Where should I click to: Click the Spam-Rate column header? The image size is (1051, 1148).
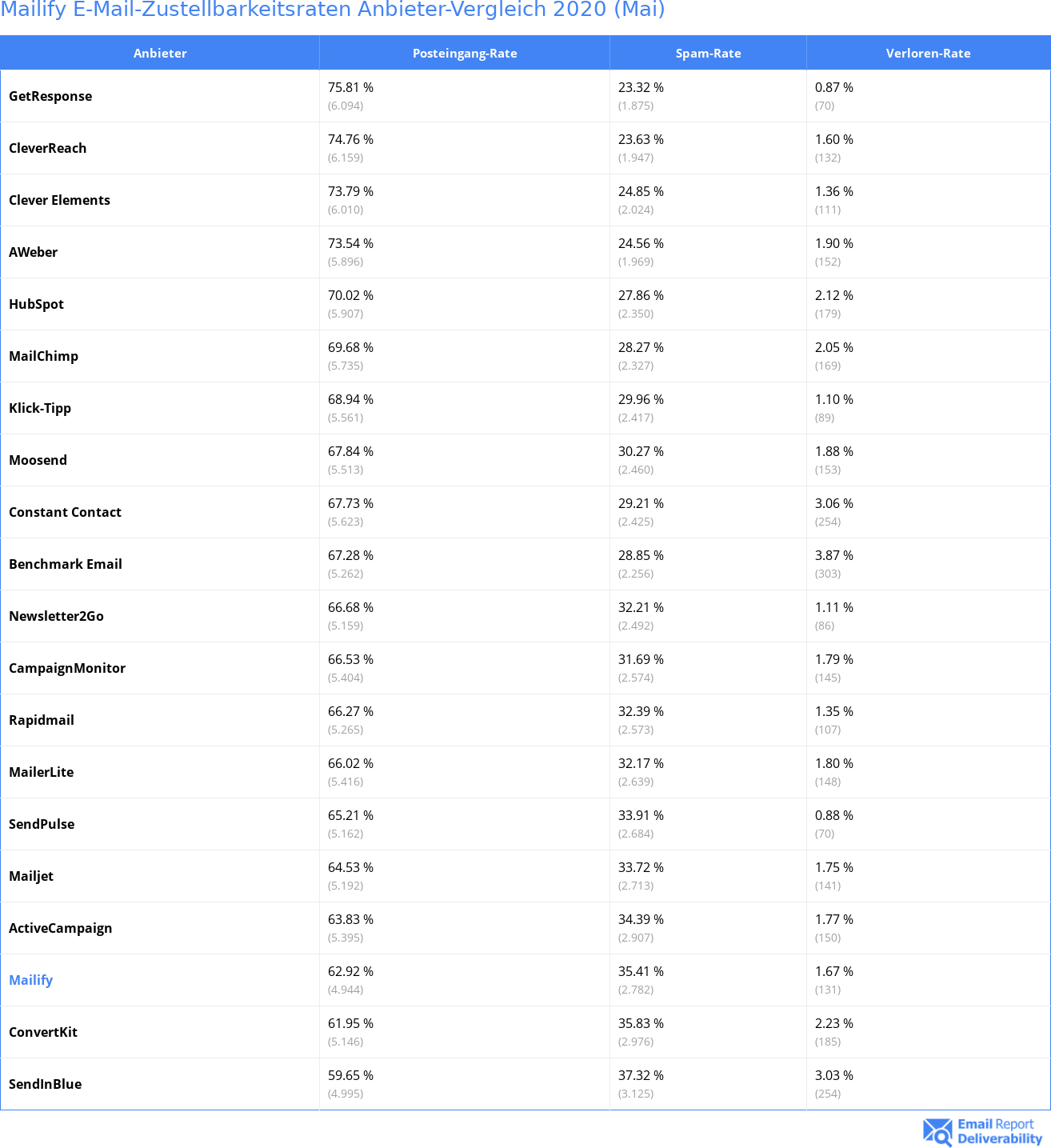tap(708, 53)
